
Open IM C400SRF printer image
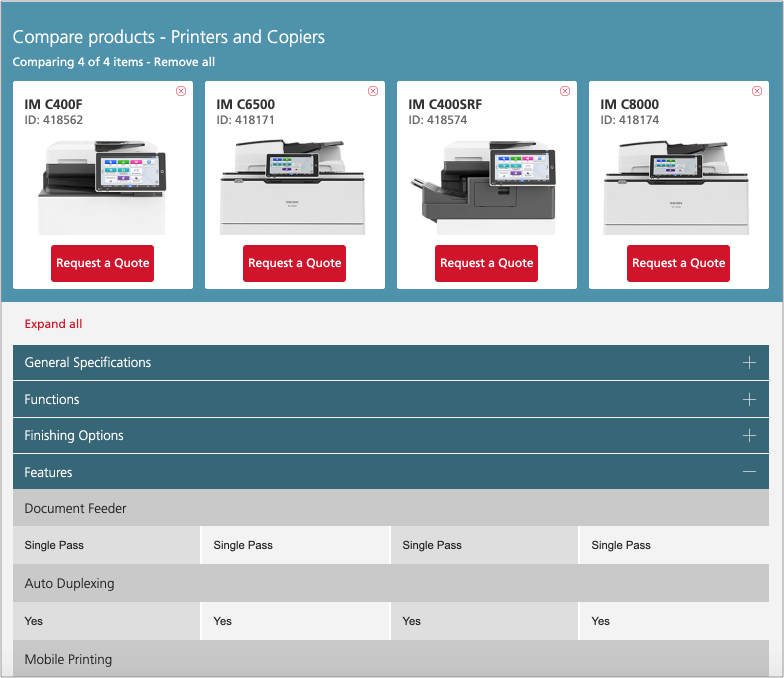point(484,187)
